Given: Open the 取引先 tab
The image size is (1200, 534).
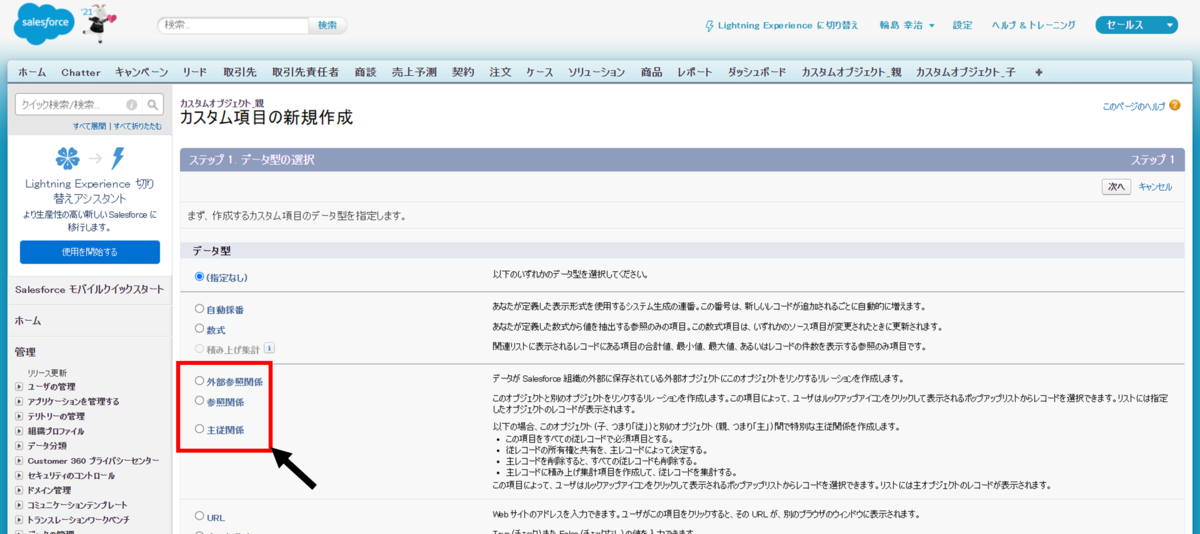Looking at the screenshot, I should [x=240, y=72].
